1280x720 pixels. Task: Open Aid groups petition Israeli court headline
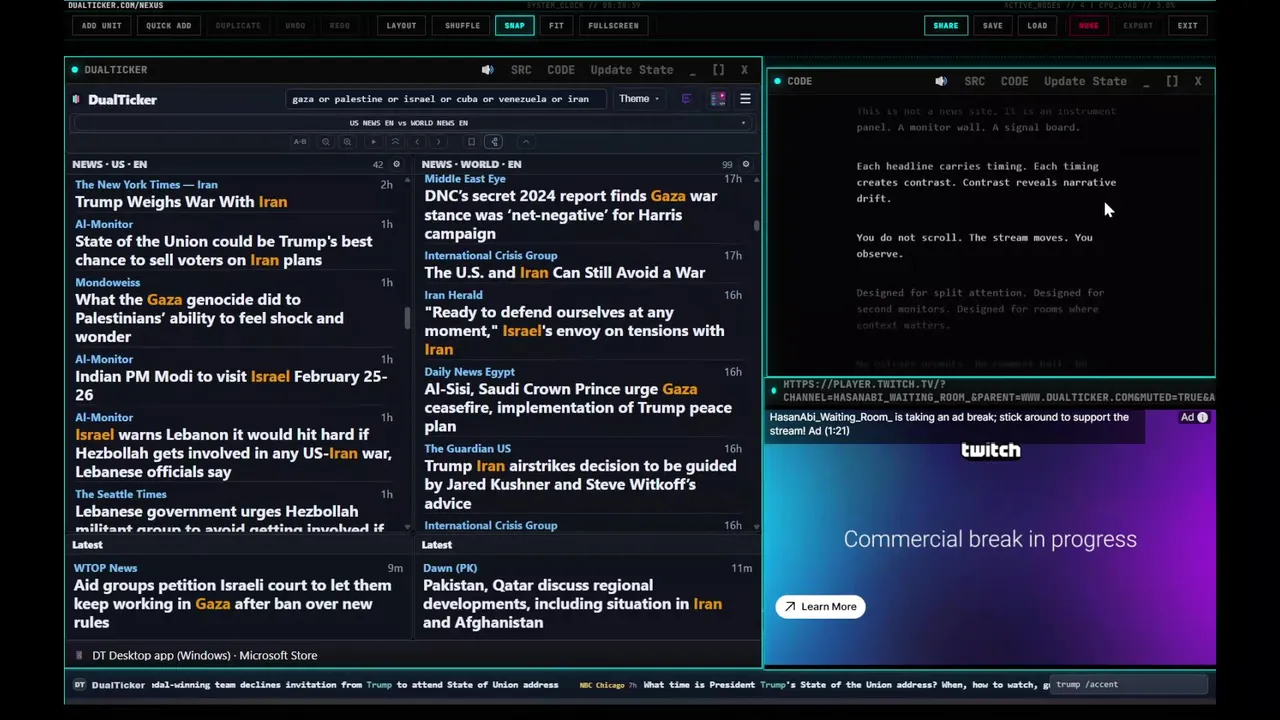click(232, 604)
